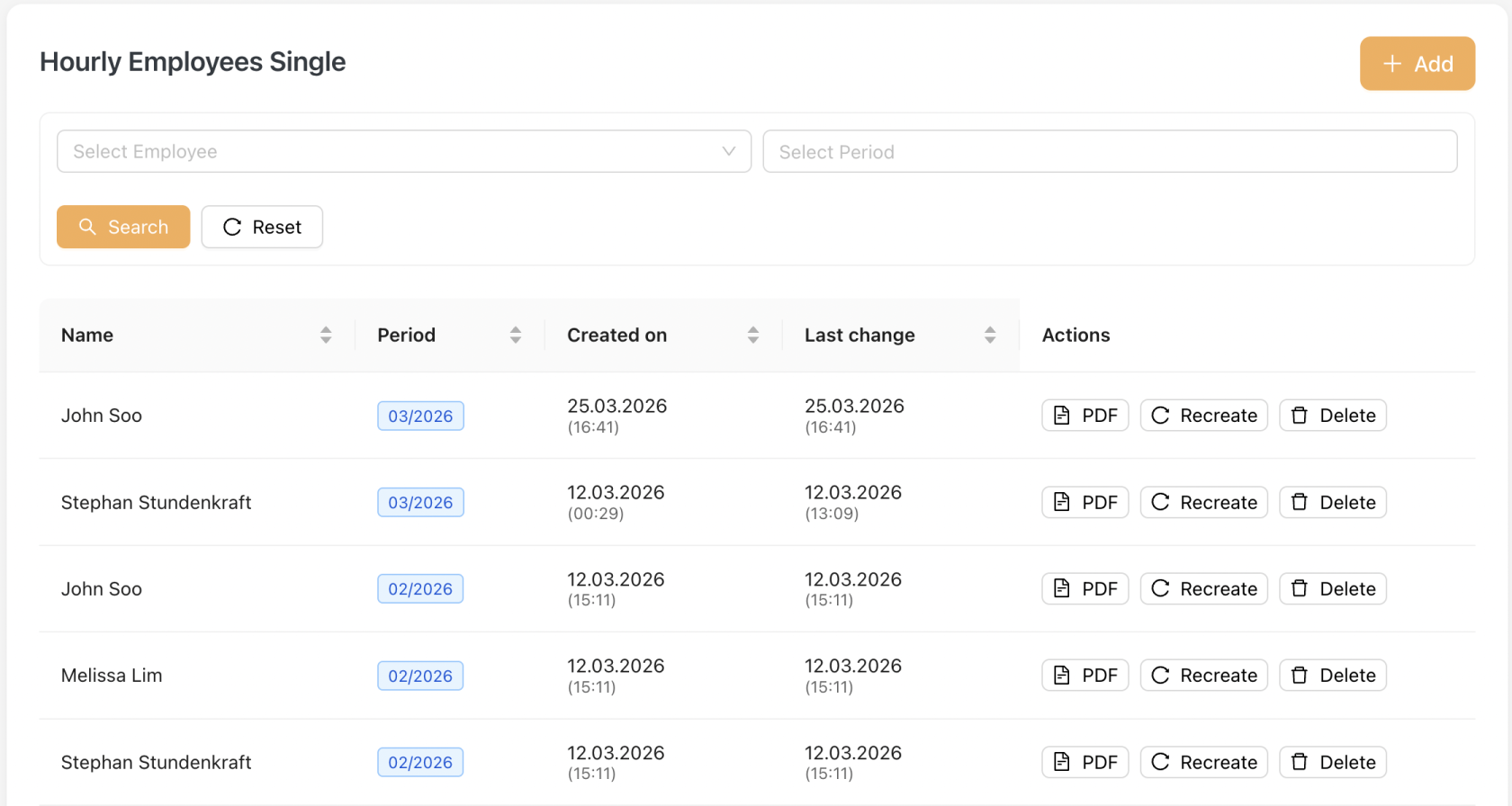Click the 02/2026 period tag for Melissa Lim
Viewport: 1512px width, 806px height.
point(420,676)
